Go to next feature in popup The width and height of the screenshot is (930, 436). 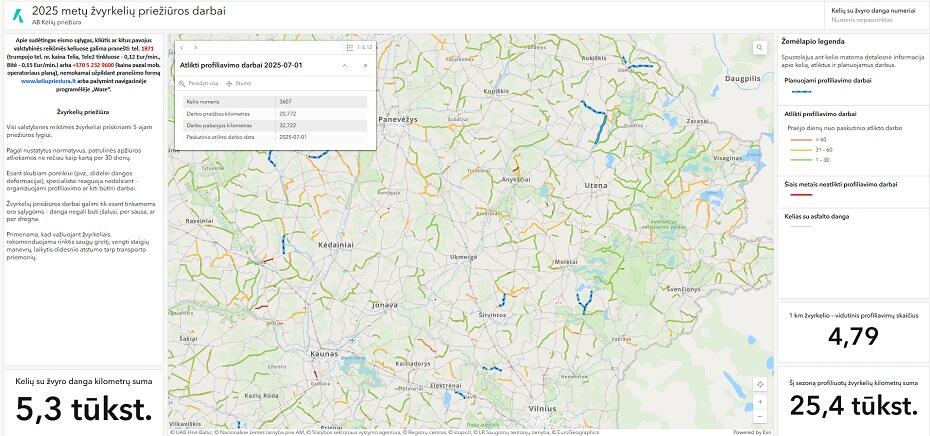(196, 47)
